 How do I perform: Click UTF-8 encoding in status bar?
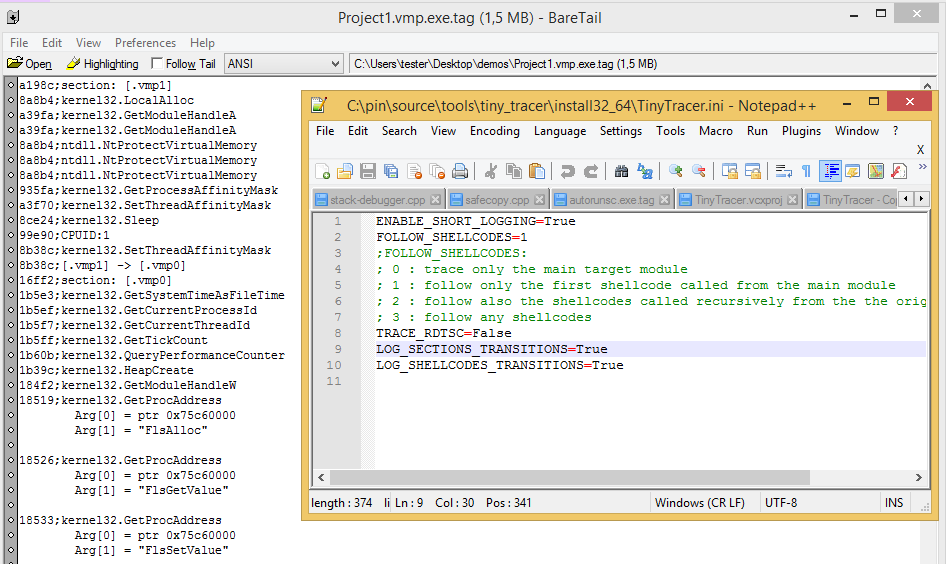[781, 503]
